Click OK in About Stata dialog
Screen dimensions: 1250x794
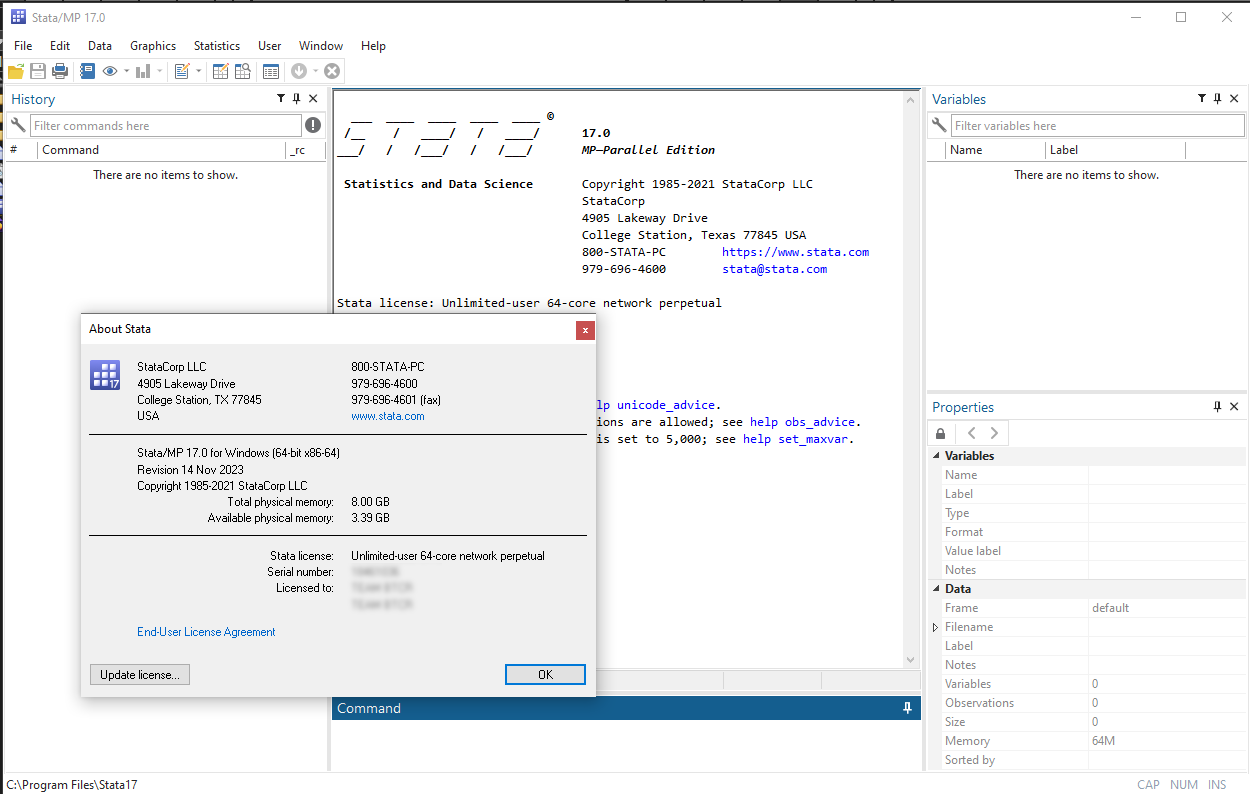(x=545, y=675)
